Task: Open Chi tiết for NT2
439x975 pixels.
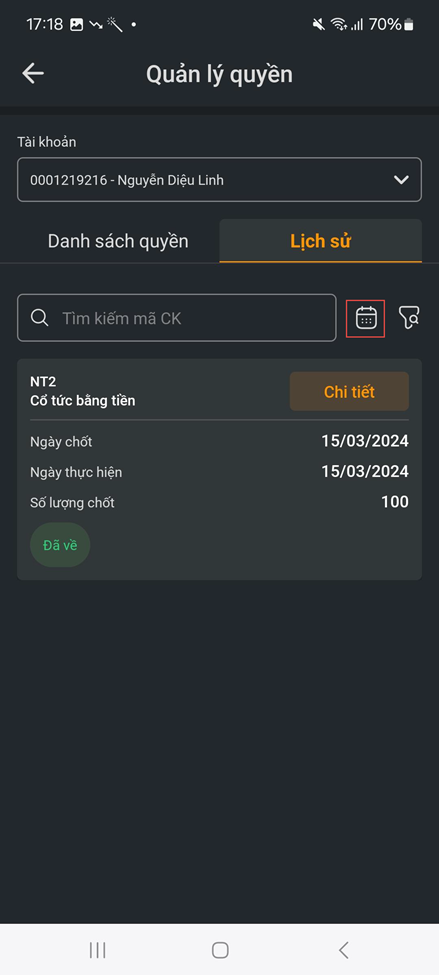Action: (x=349, y=392)
